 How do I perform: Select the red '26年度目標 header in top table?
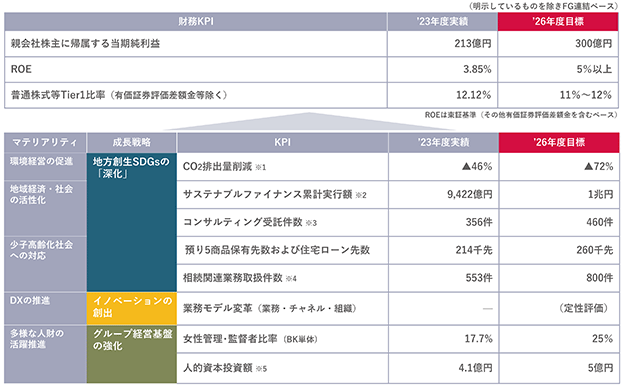click(558, 21)
